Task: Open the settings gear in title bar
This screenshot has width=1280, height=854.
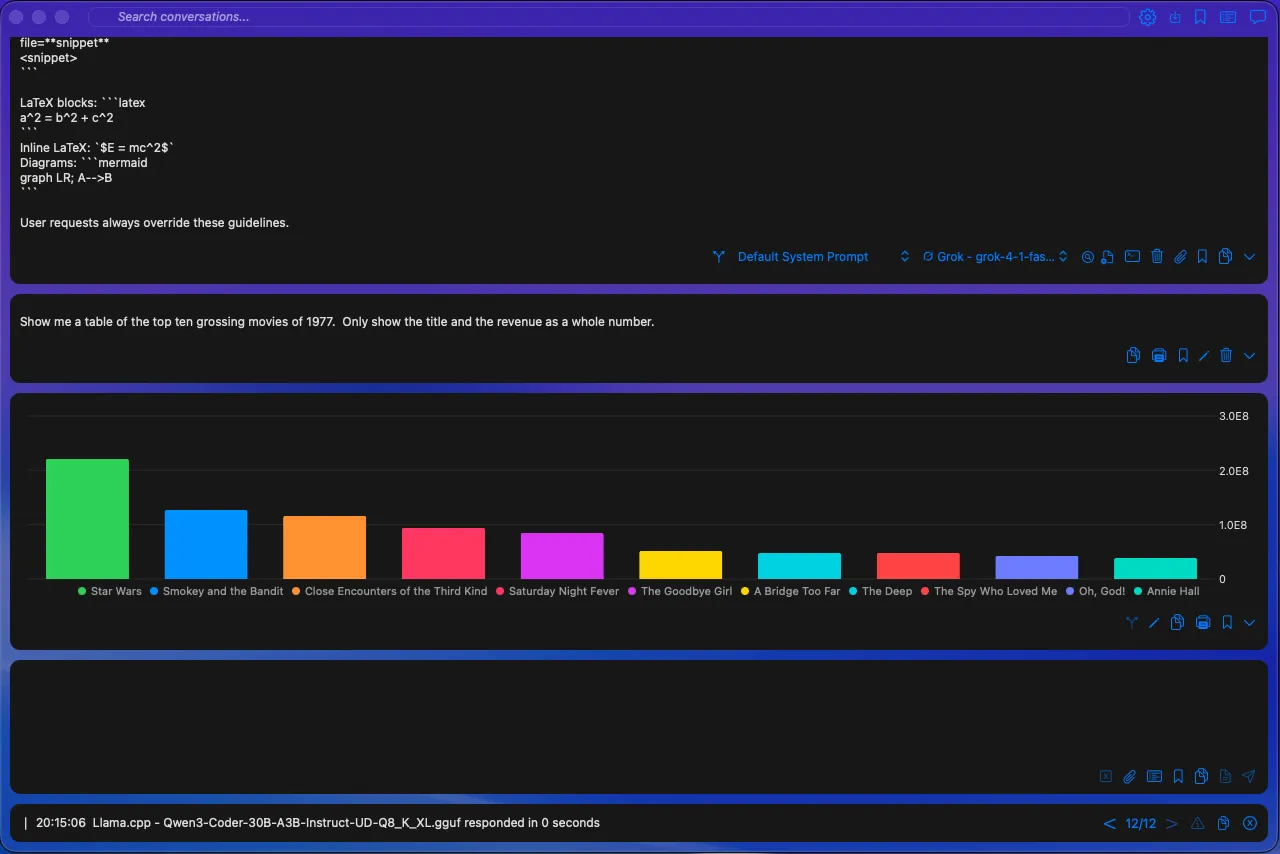Action: (1147, 17)
